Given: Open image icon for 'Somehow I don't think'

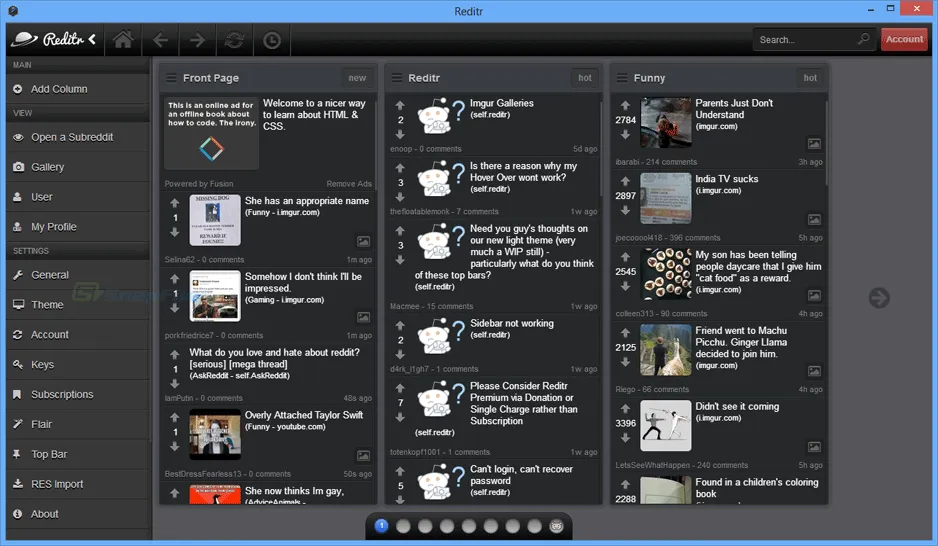Looking at the screenshot, I should coord(363,318).
